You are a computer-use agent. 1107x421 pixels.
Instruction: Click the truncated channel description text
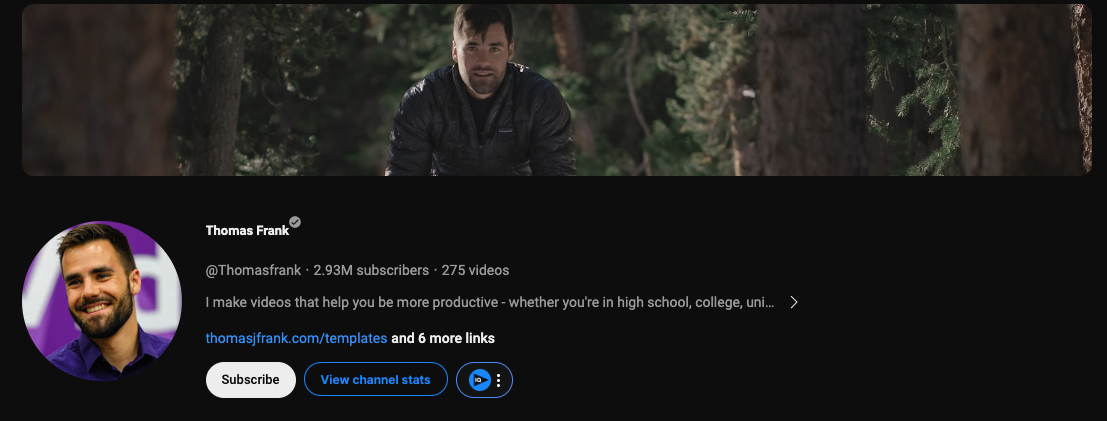coord(490,302)
